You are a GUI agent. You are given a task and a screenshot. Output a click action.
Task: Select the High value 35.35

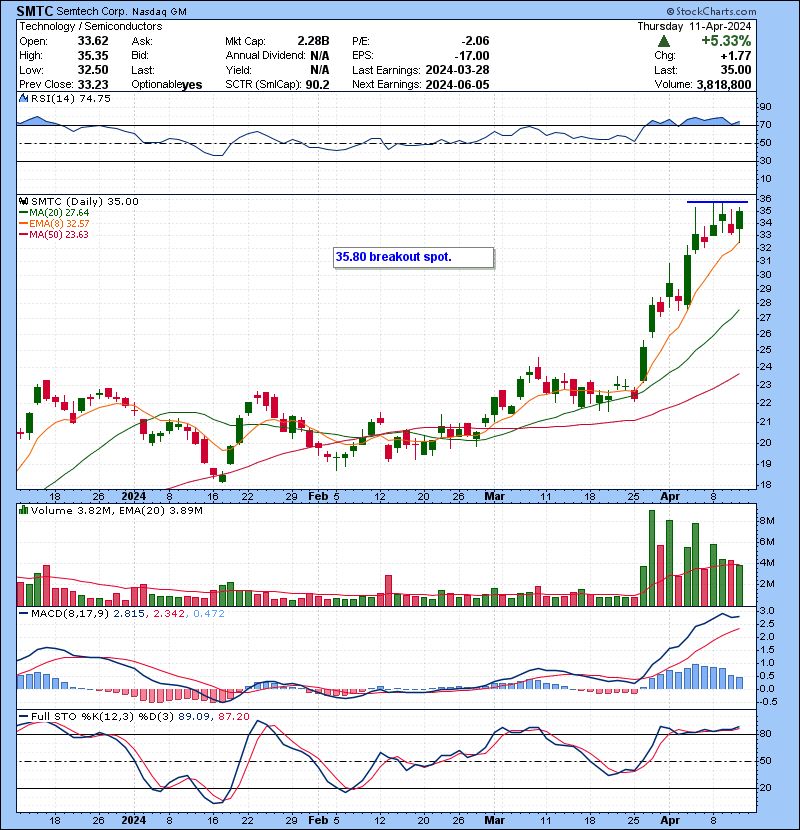point(93,56)
